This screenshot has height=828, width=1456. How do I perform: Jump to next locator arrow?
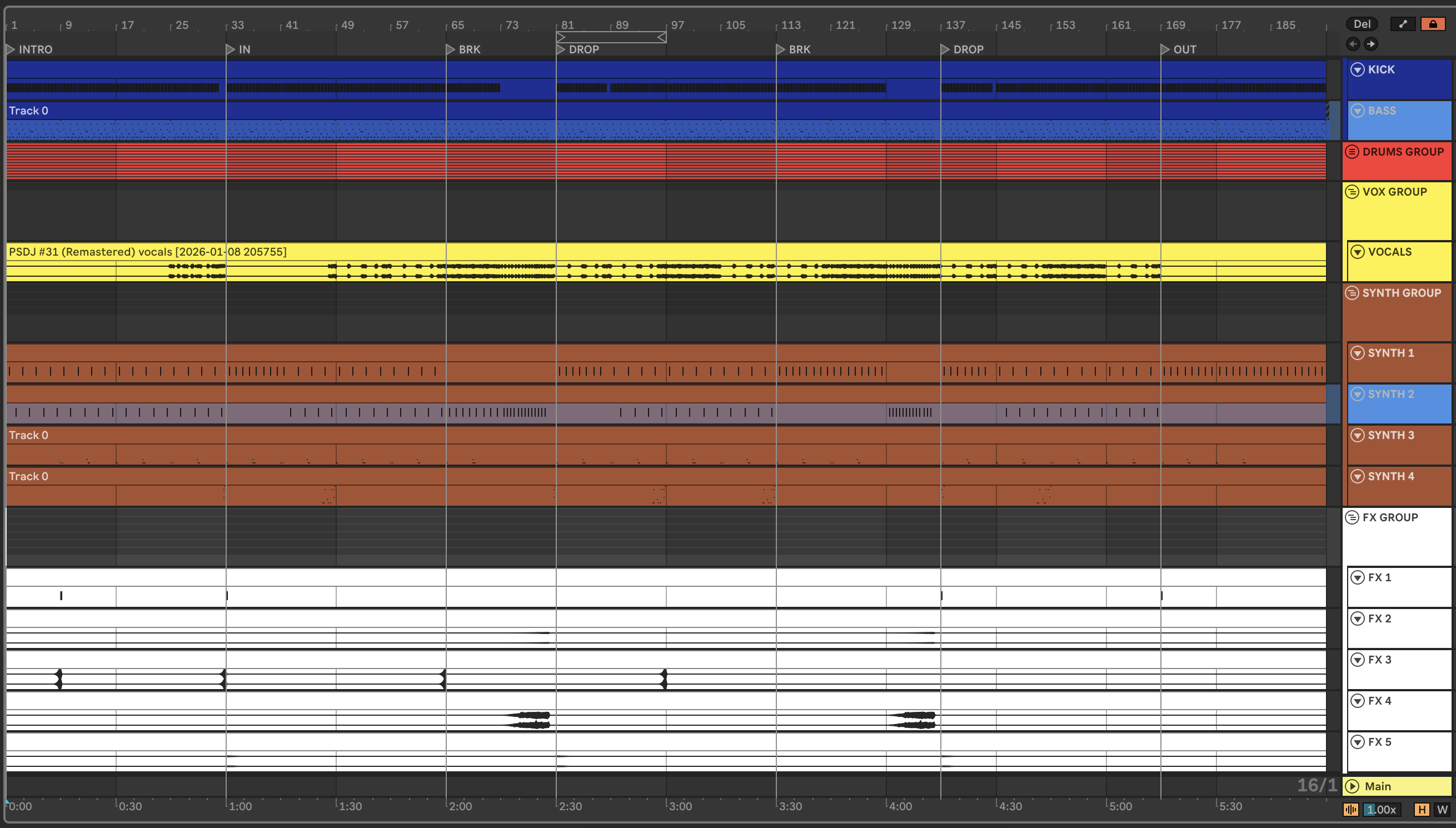coord(1371,44)
